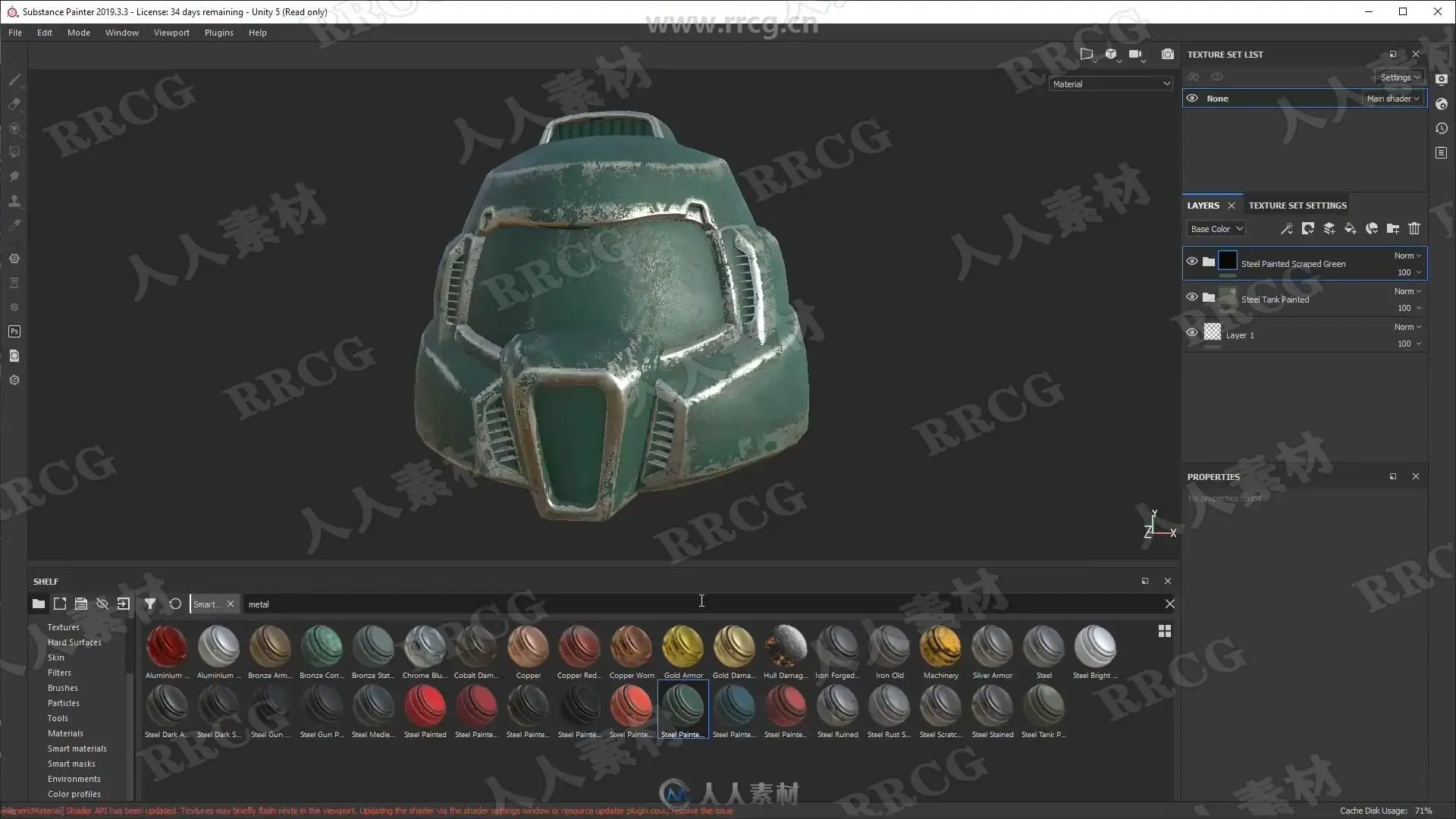Toggle visibility of Steel Tank Painted layer
This screenshot has height=819, width=1456.
1192,297
